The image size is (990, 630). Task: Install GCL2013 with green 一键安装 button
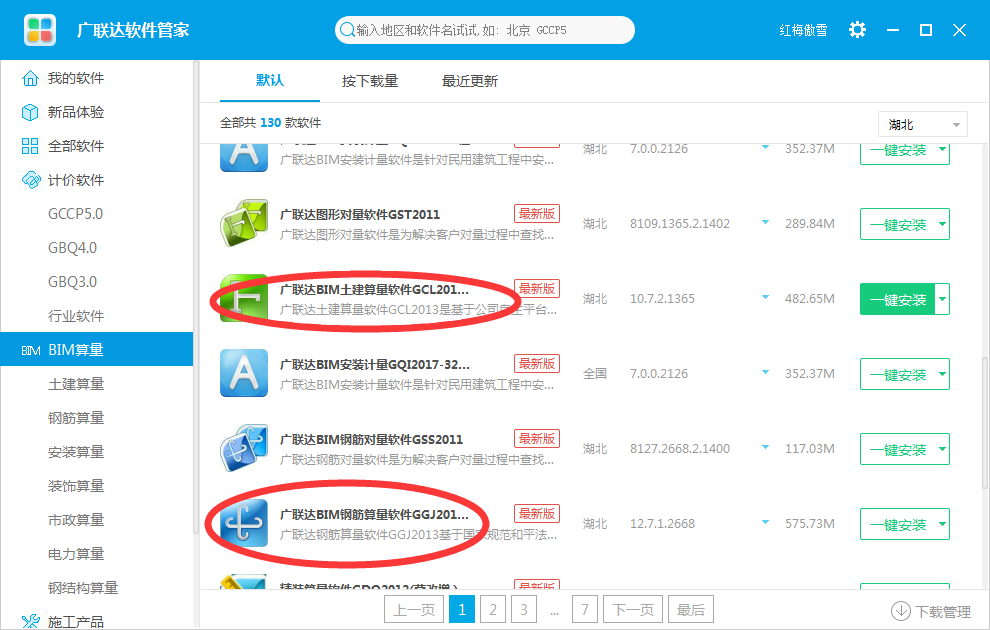click(x=898, y=299)
